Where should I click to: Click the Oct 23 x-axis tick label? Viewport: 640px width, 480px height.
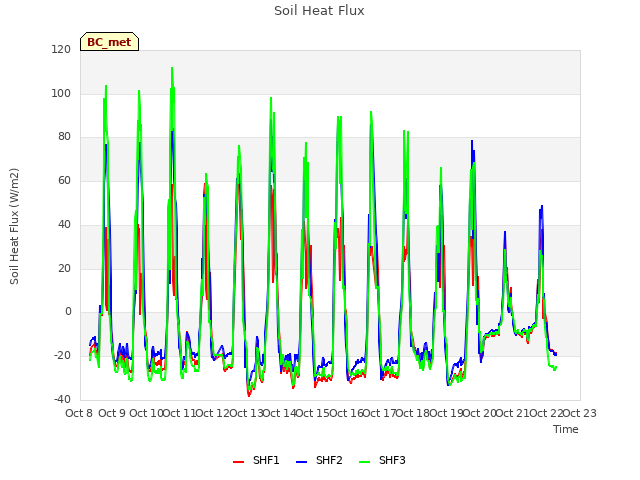click(580, 413)
